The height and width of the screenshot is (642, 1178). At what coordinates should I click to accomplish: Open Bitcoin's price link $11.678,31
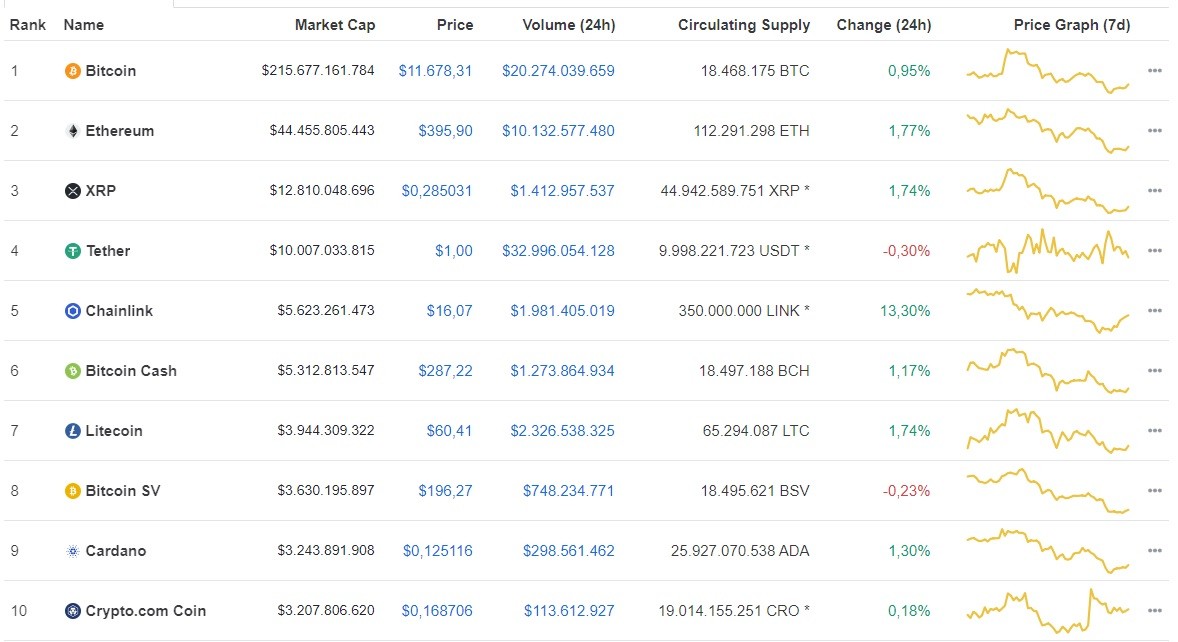click(435, 71)
